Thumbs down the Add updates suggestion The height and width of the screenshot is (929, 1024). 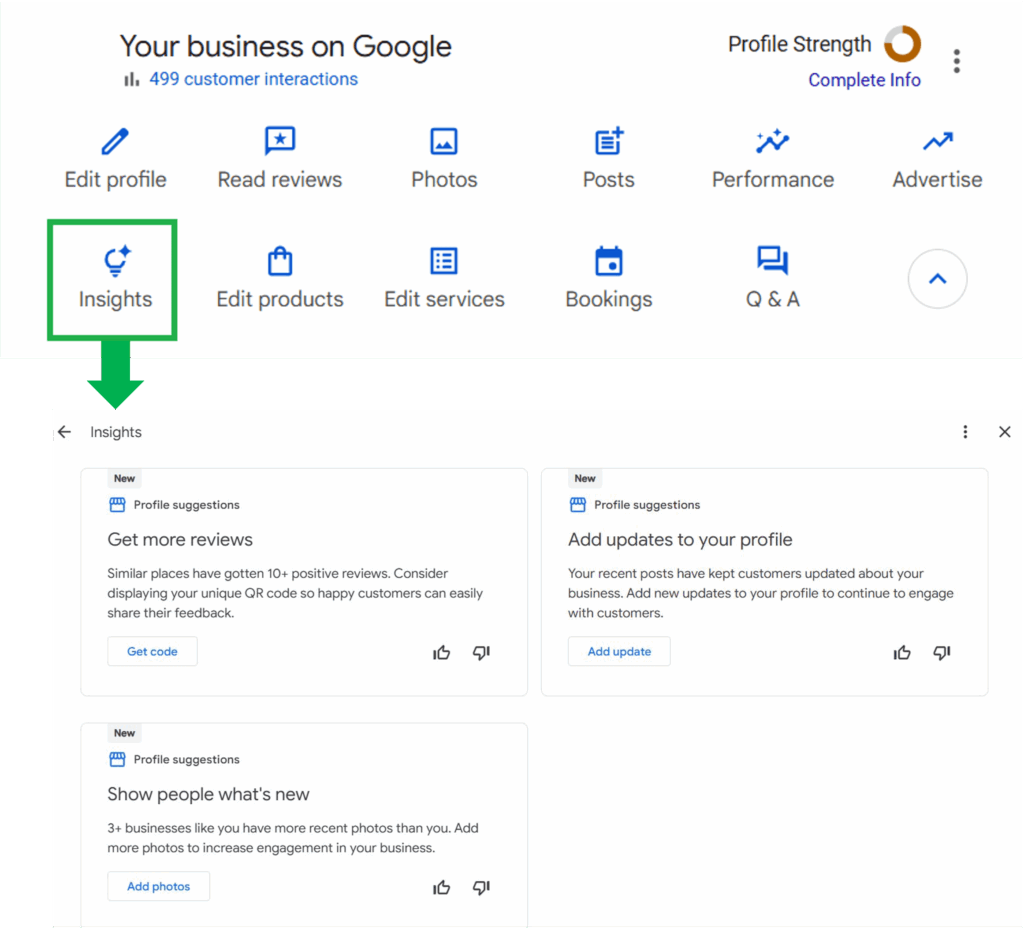tap(941, 652)
